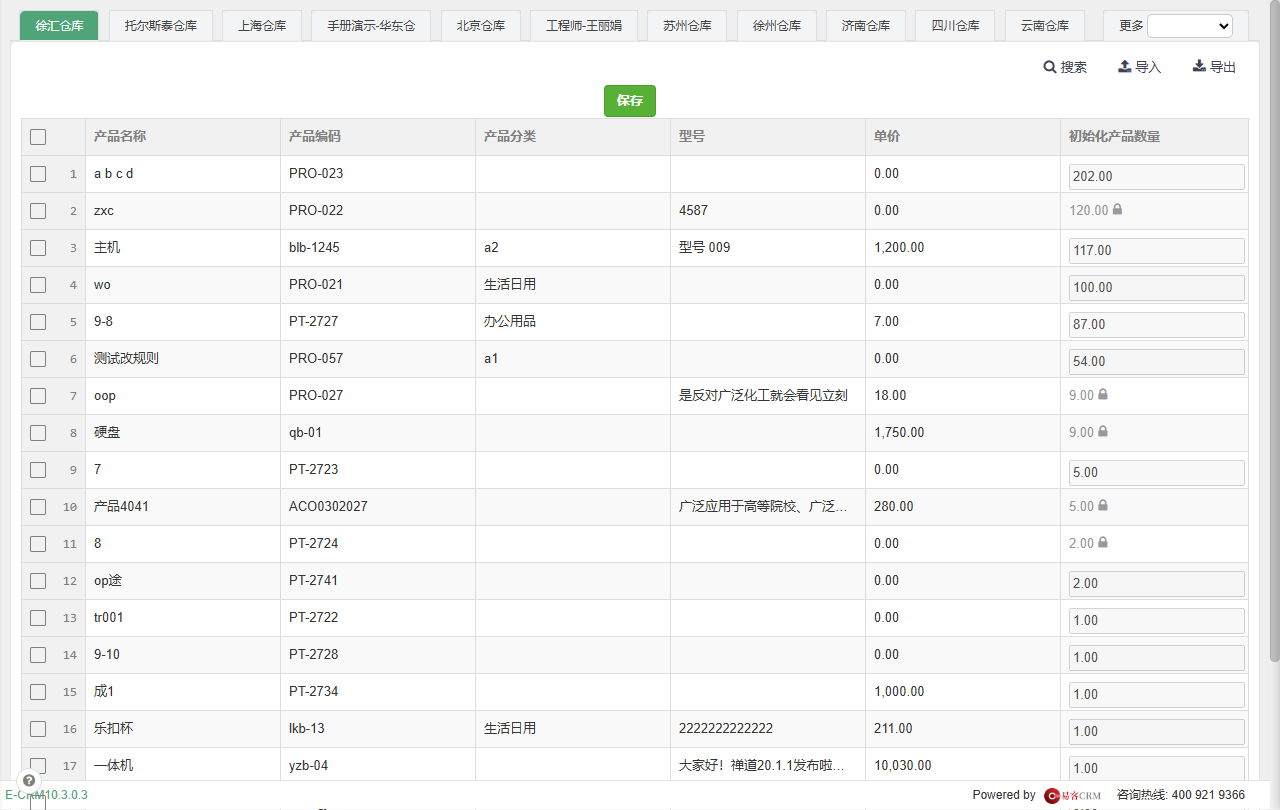The height and width of the screenshot is (810, 1280).
Task: Click the vertical scrollbar on the right
Action: tap(1274, 330)
